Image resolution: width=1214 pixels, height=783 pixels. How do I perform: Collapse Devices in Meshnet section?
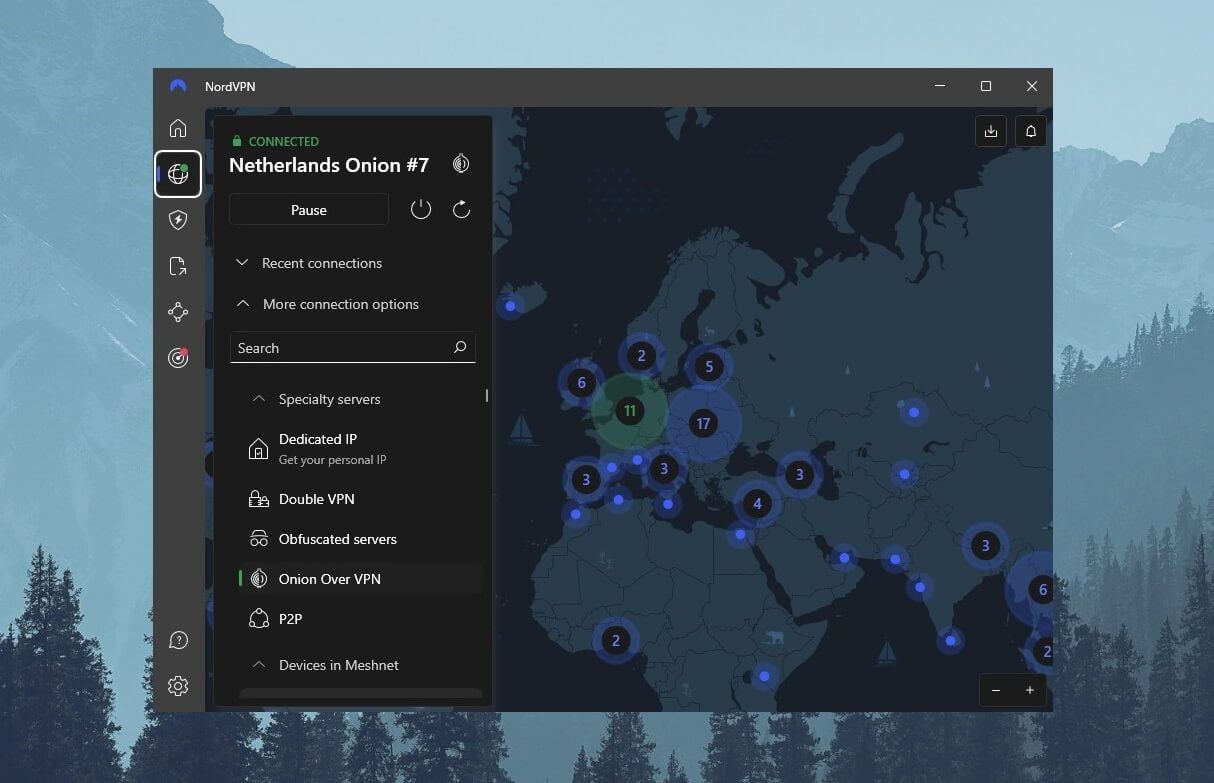pyautogui.click(x=325, y=665)
